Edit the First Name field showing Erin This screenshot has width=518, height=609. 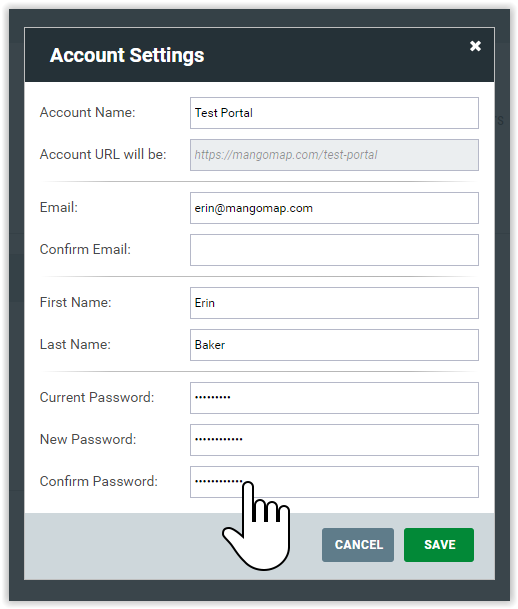(334, 303)
